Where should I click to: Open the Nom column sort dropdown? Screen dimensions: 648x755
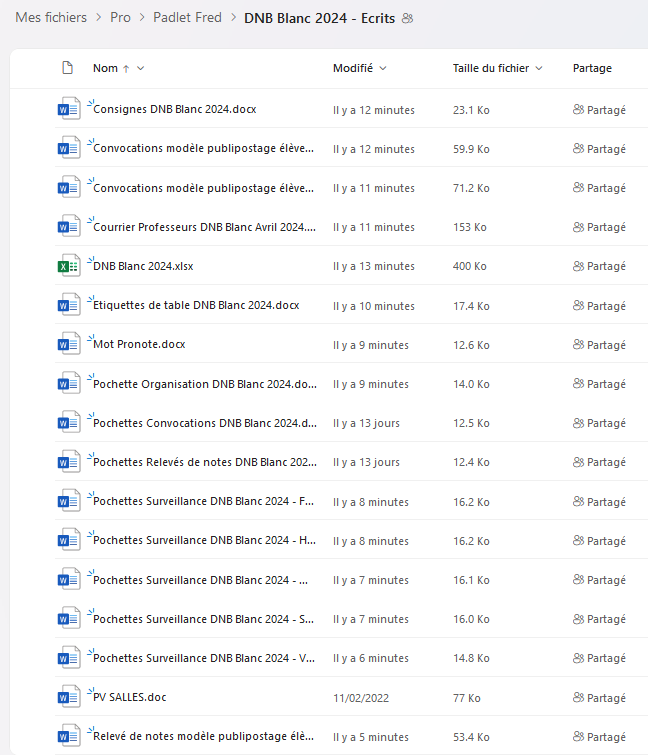(141, 68)
